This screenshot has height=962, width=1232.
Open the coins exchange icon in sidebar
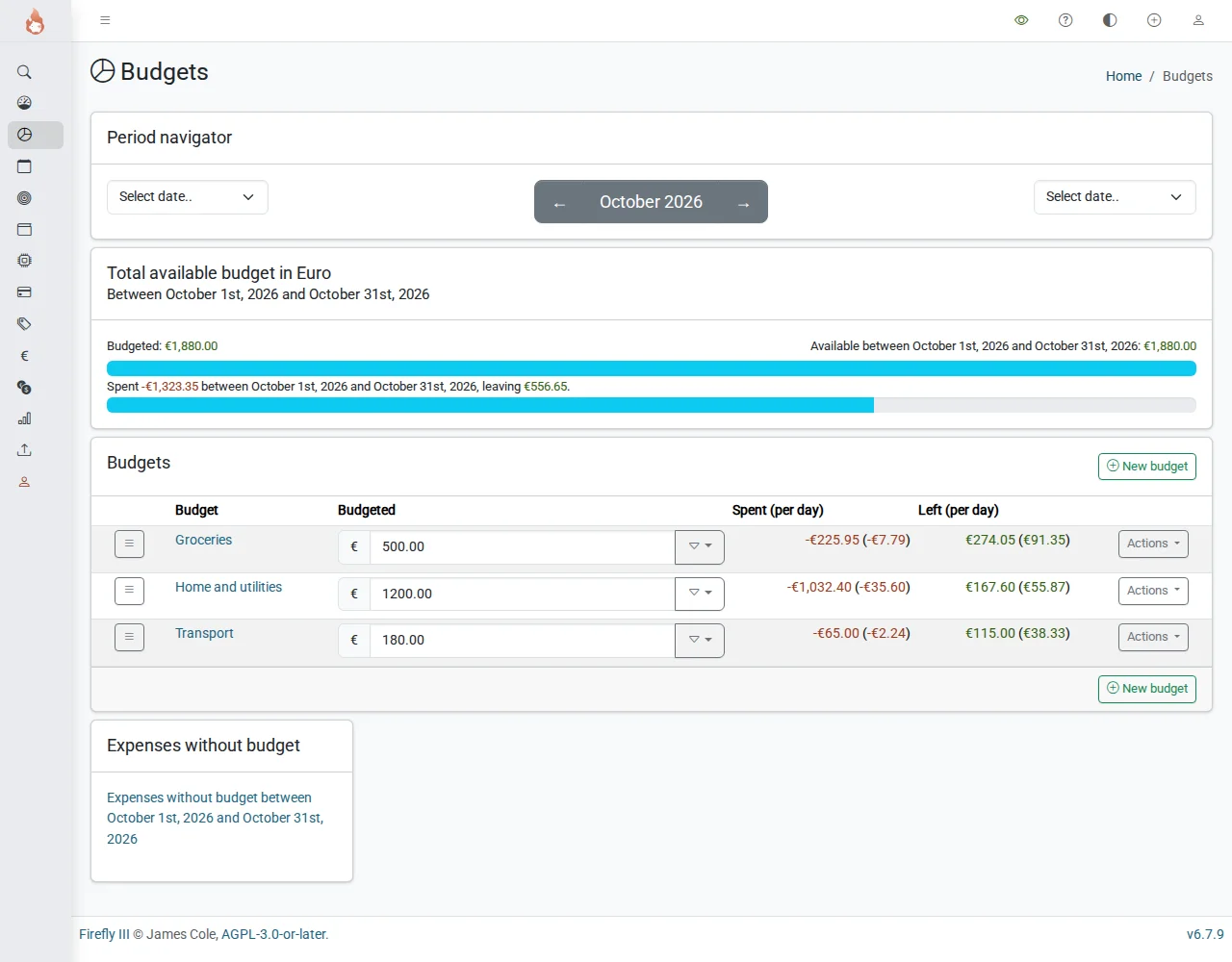24,388
